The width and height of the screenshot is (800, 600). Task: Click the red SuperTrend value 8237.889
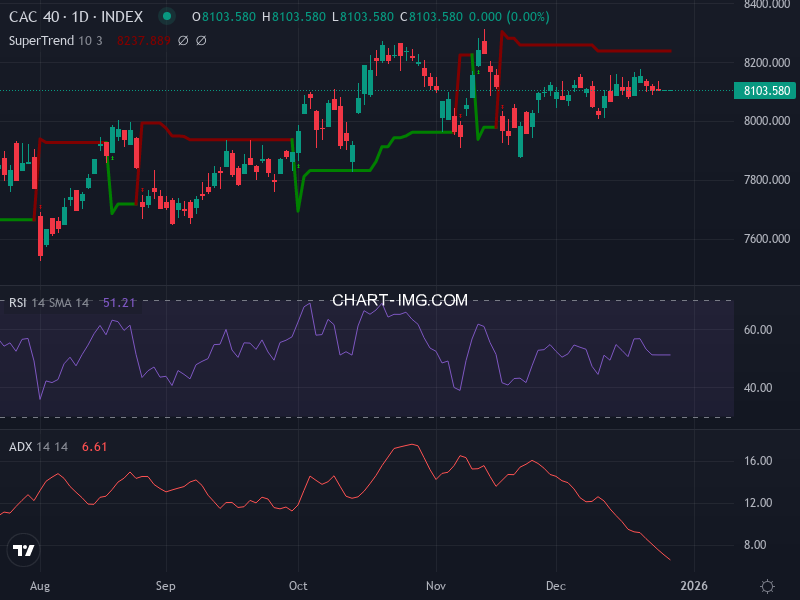point(145,40)
